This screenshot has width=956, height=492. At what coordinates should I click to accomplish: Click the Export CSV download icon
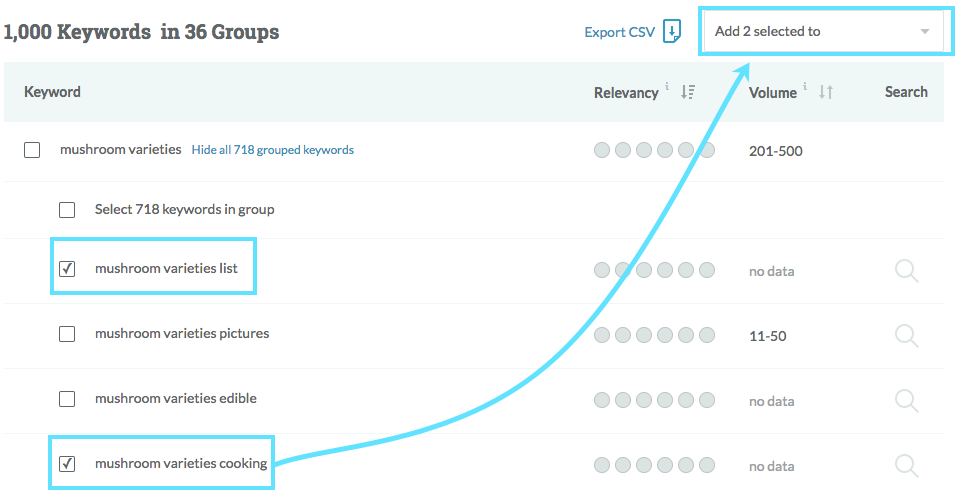(672, 31)
